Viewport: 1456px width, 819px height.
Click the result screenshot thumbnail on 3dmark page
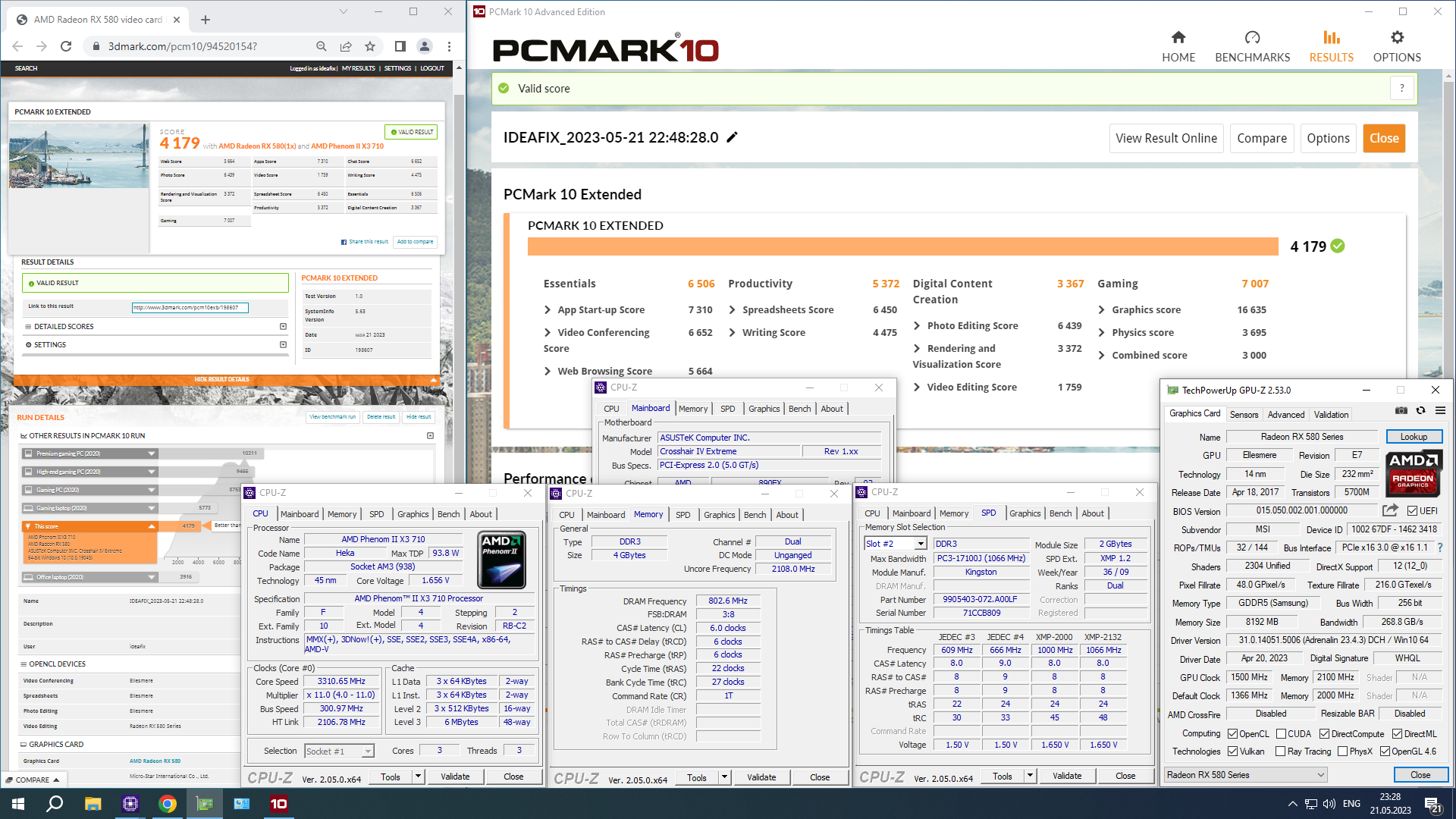click(79, 155)
